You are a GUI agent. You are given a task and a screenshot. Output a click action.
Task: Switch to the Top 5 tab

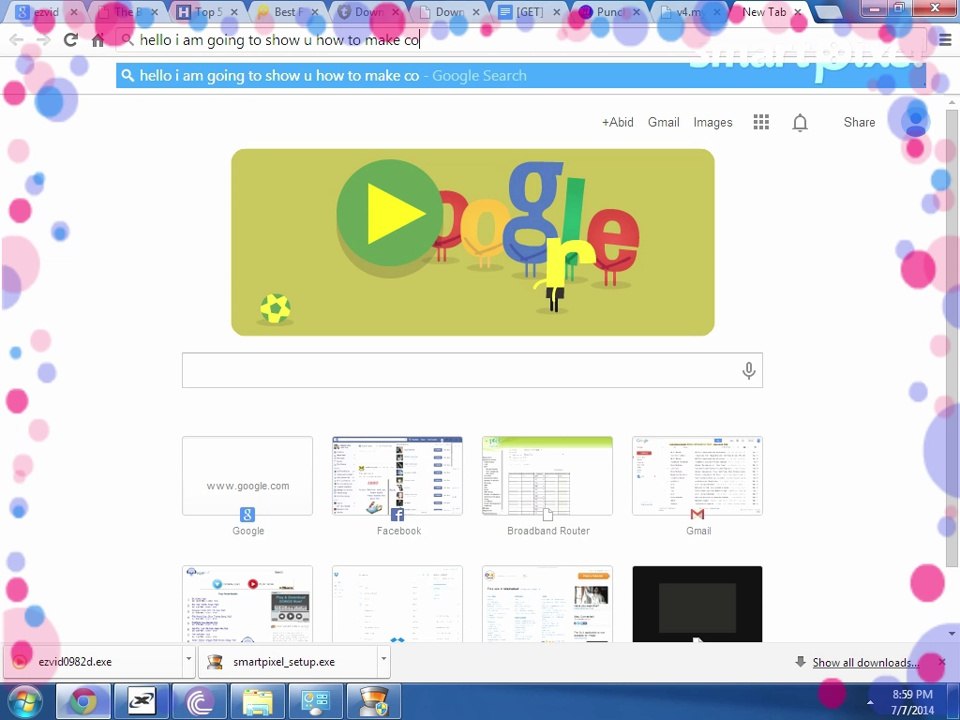tap(207, 12)
